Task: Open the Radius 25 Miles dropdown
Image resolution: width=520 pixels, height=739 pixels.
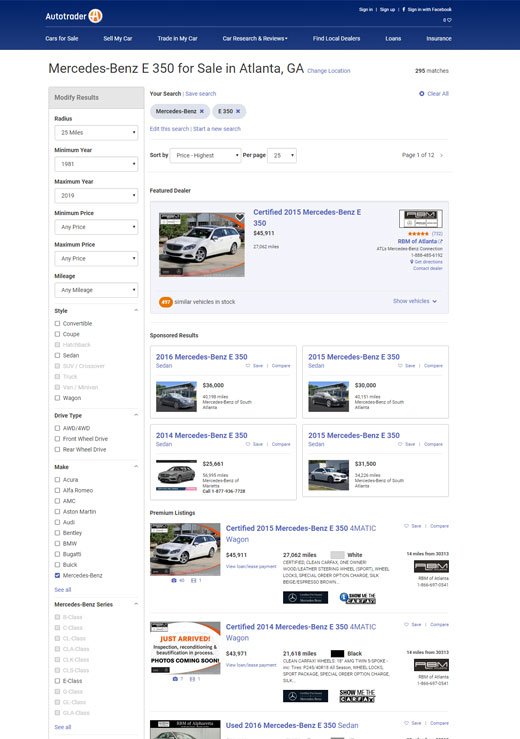Action: (96, 132)
